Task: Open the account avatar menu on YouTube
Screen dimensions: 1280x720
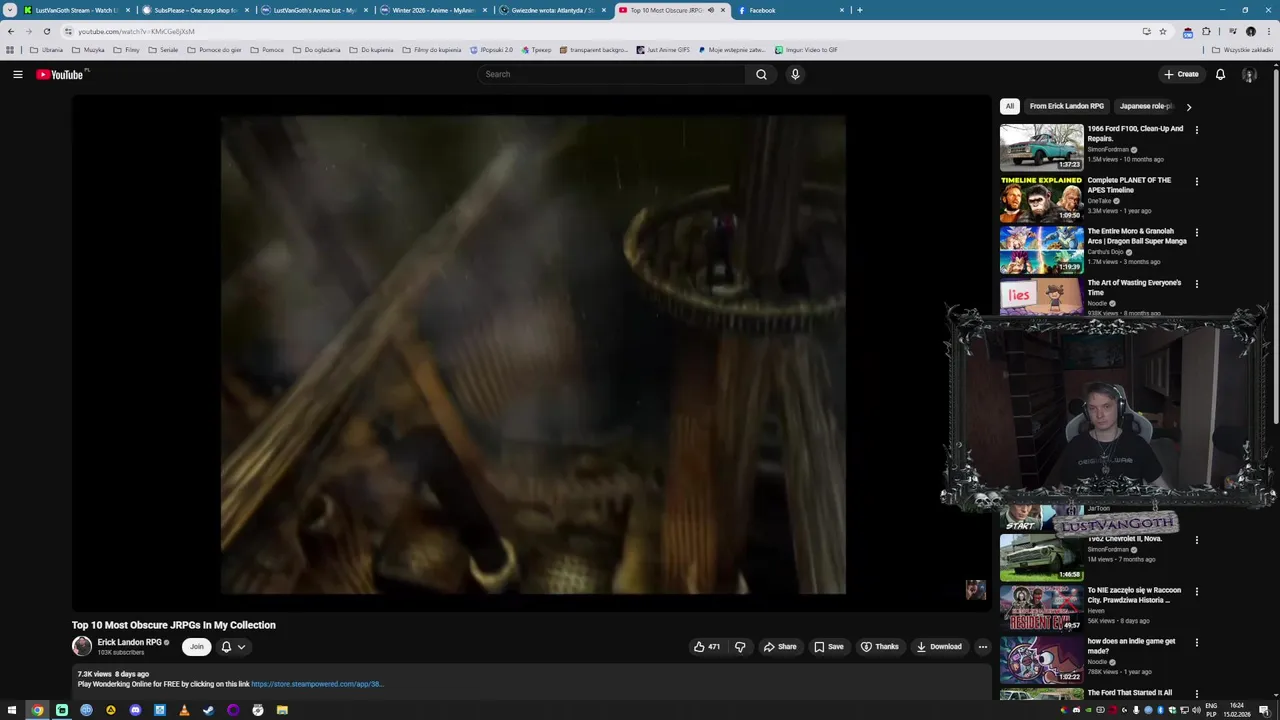Action: (1249, 74)
